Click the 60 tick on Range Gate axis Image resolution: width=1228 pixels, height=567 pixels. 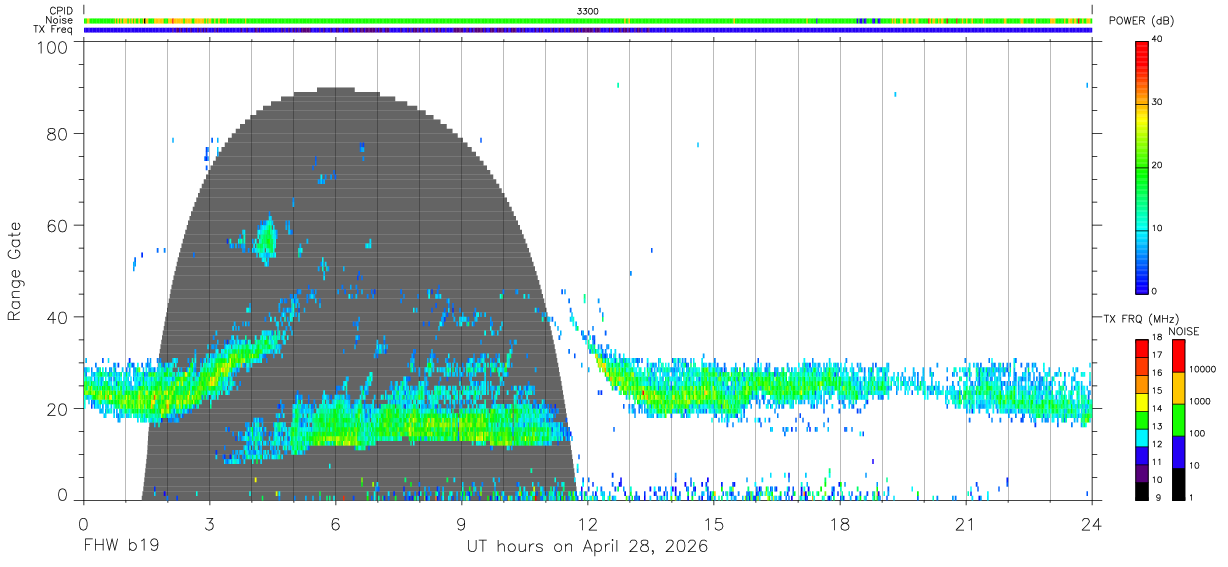click(x=59, y=225)
